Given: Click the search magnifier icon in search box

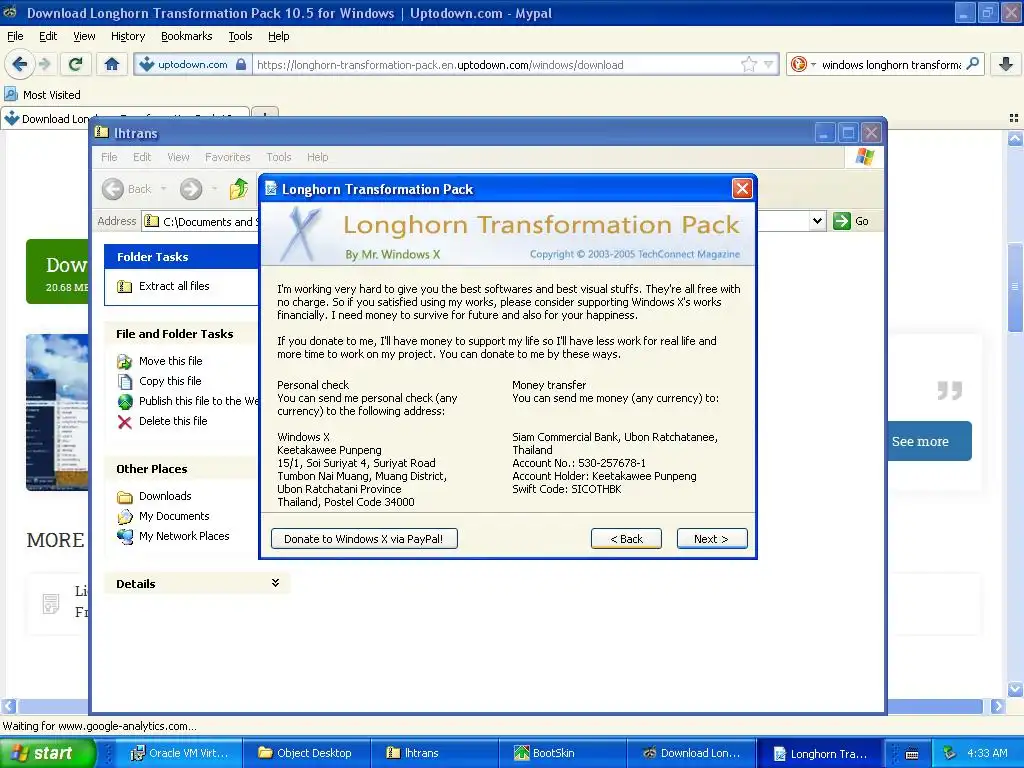Looking at the screenshot, I should click(x=972, y=64).
